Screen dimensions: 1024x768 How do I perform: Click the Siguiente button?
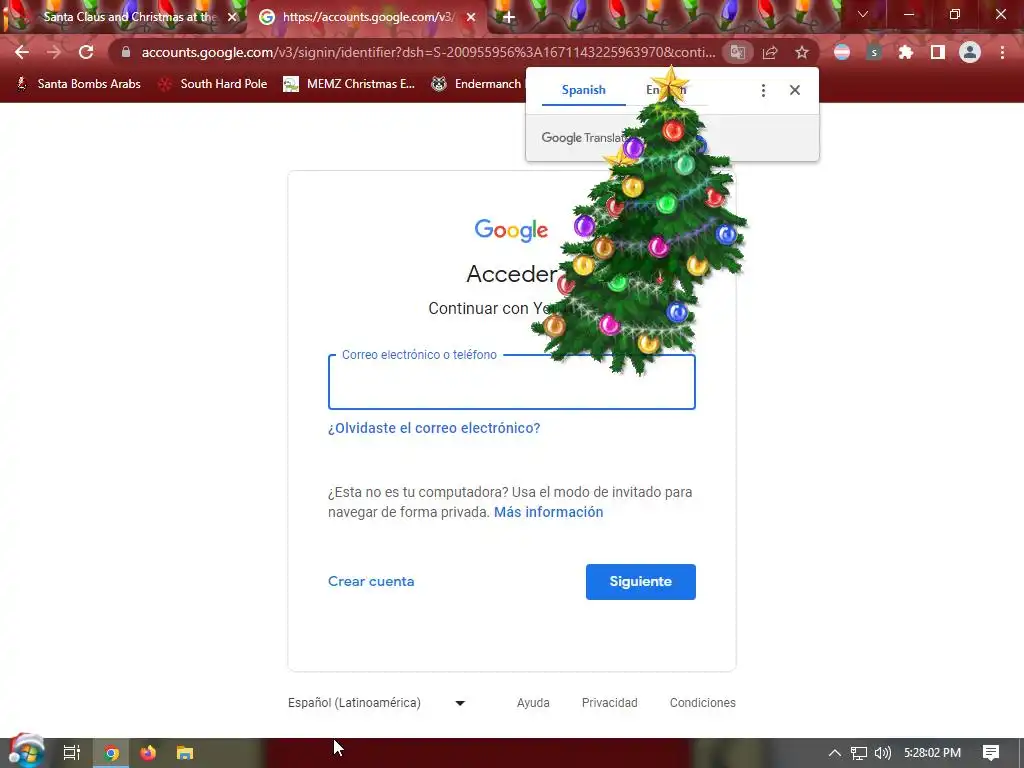(x=641, y=582)
